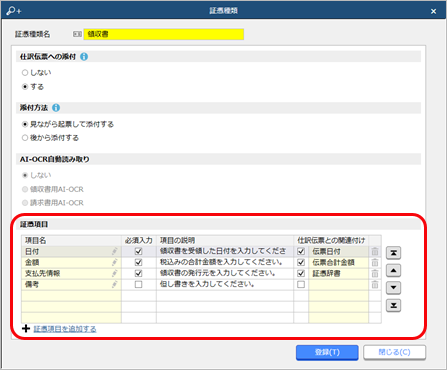The width and height of the screenshot is (447, 370).
Task: Delete the 支払先情報 row with trash icon
Action: coord(375,273)
